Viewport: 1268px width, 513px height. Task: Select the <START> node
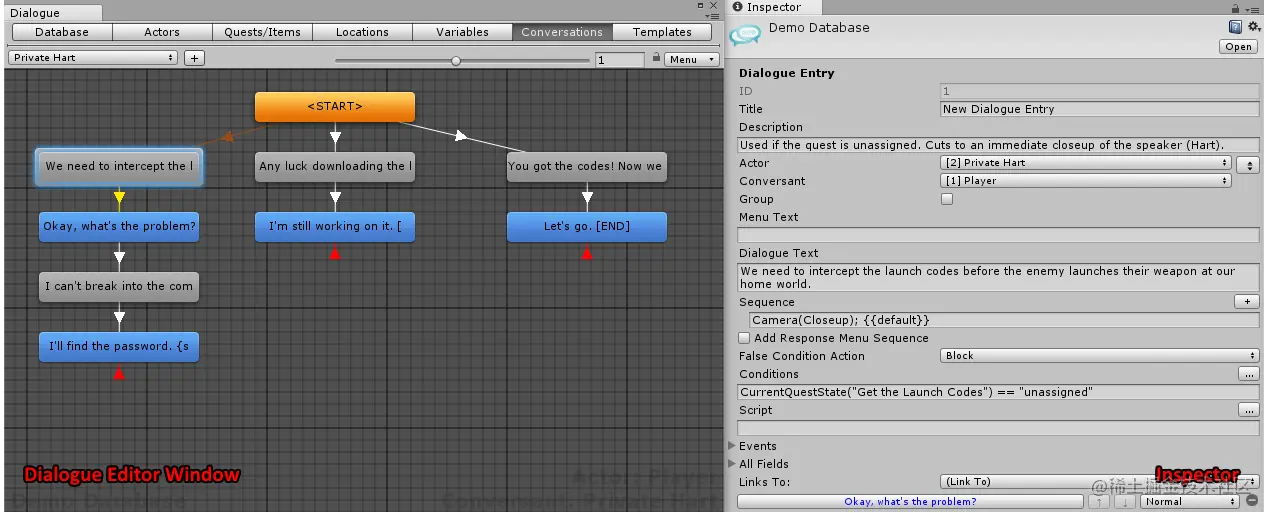(335, 106)
